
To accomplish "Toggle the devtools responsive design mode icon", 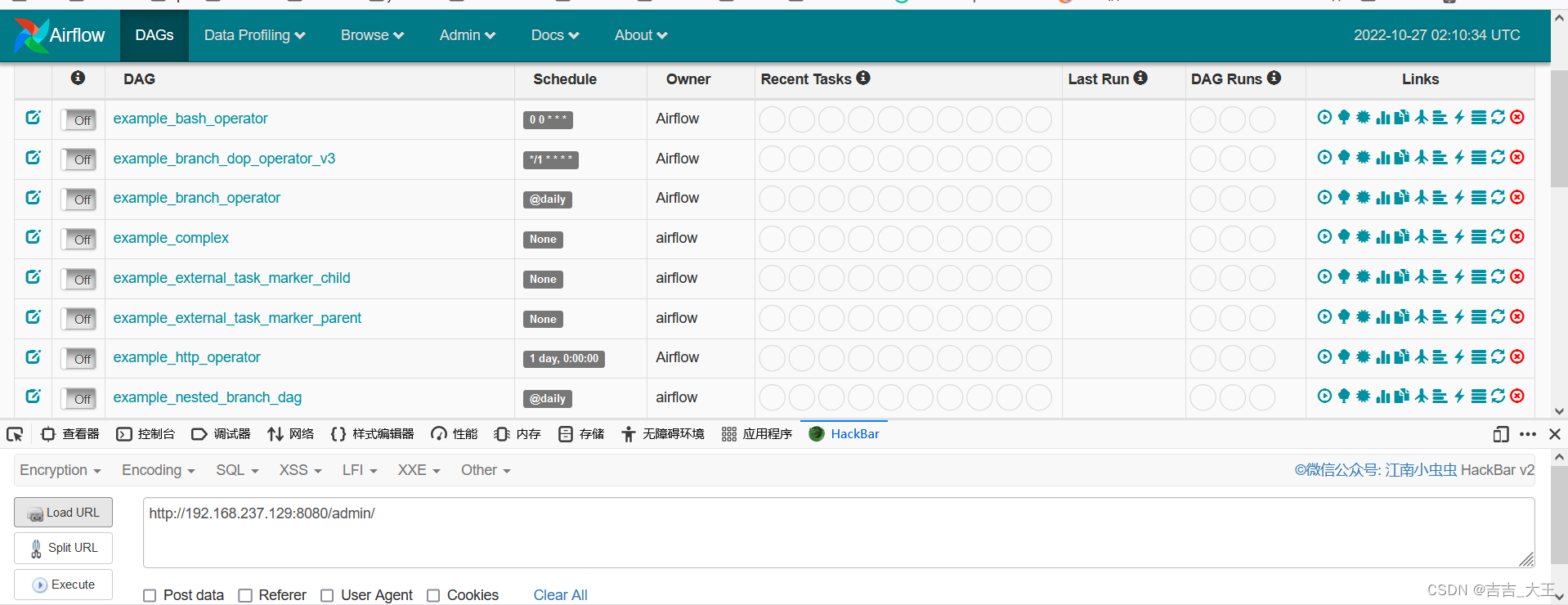I will pyautogui.click(x=1501, y=434).
